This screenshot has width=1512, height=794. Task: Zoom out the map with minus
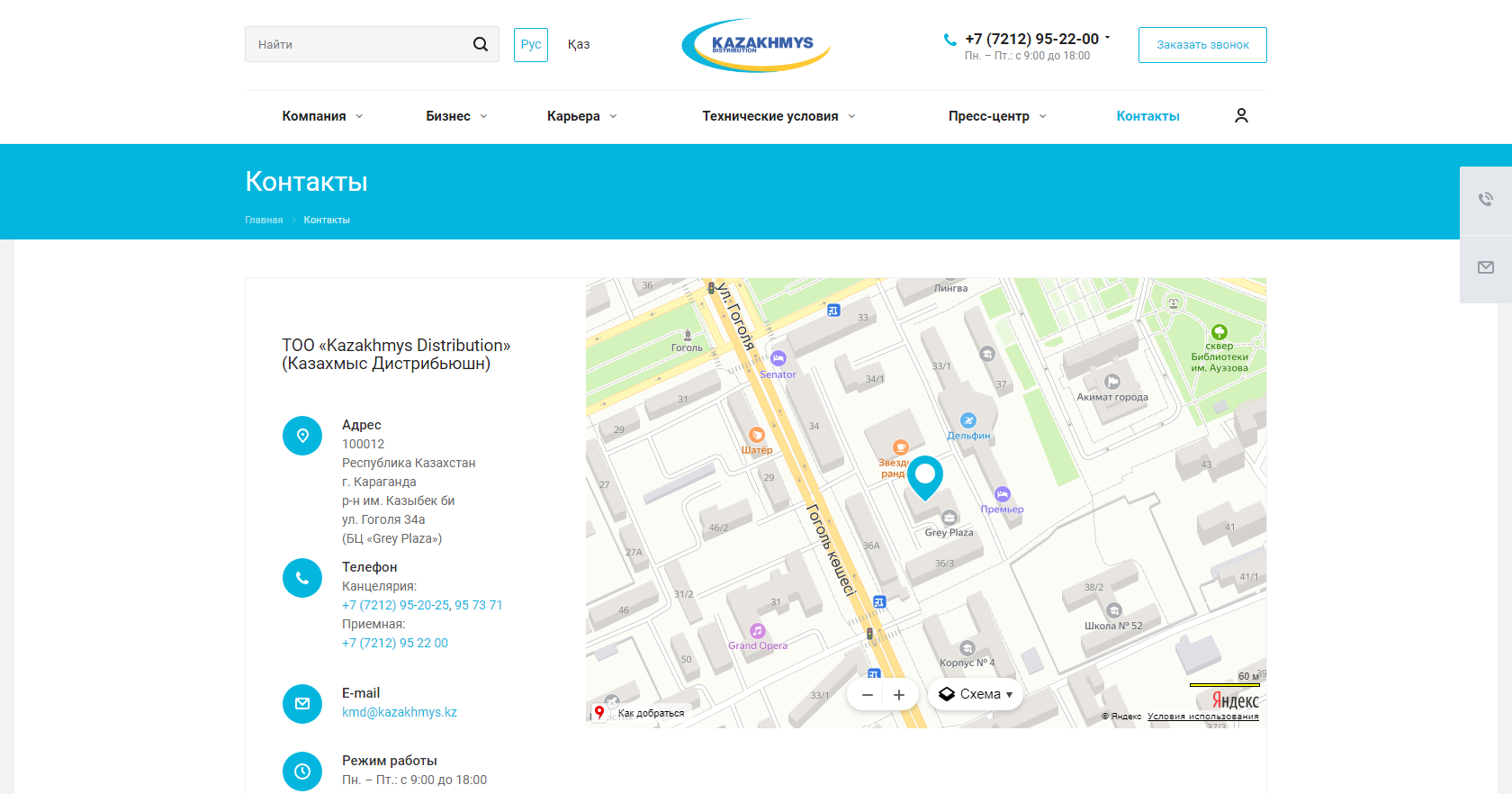(868, 695)
